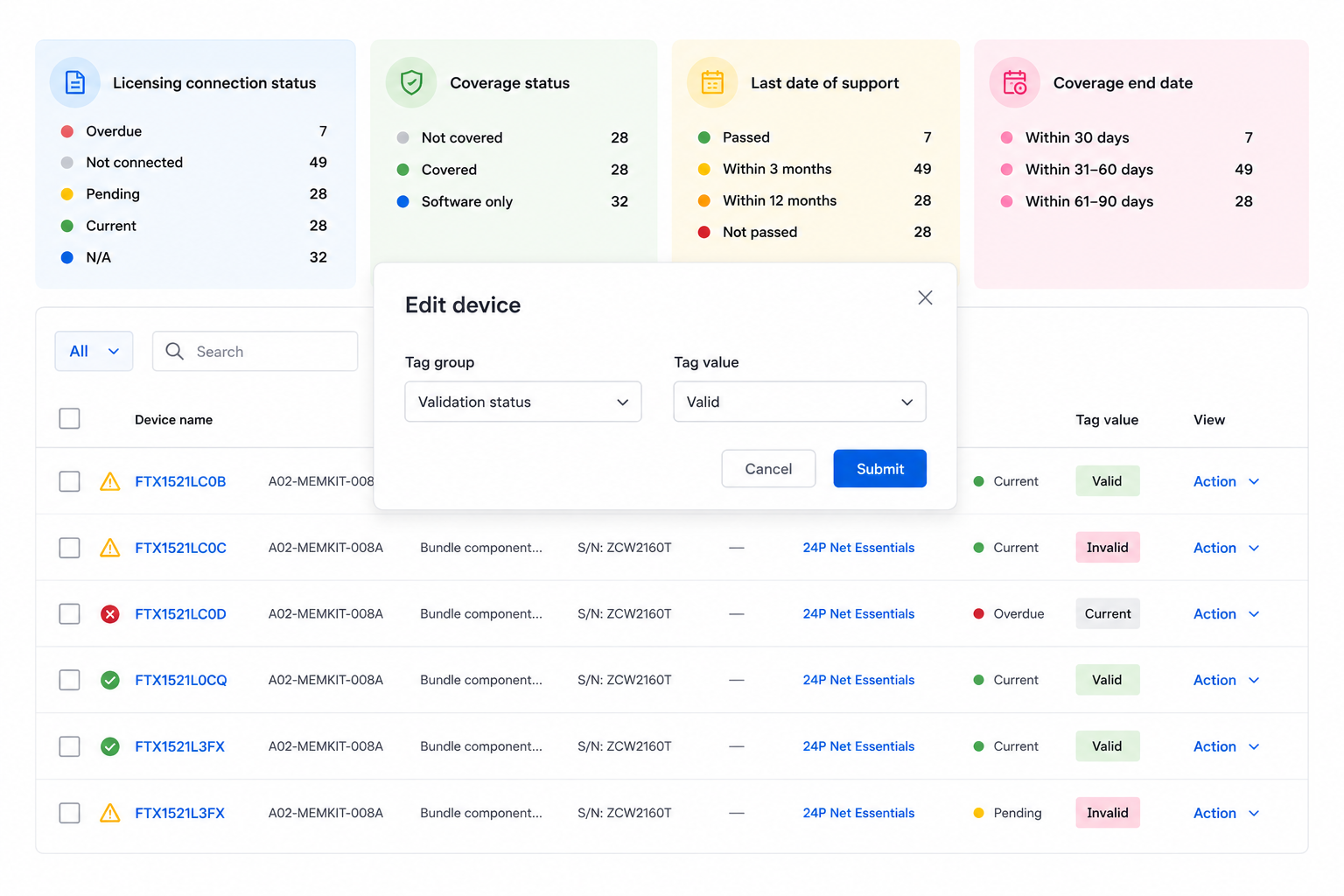This screenshot has height=896, width=1344.
Task: Select Software only in Coverage status card
Action: point(513,201)
